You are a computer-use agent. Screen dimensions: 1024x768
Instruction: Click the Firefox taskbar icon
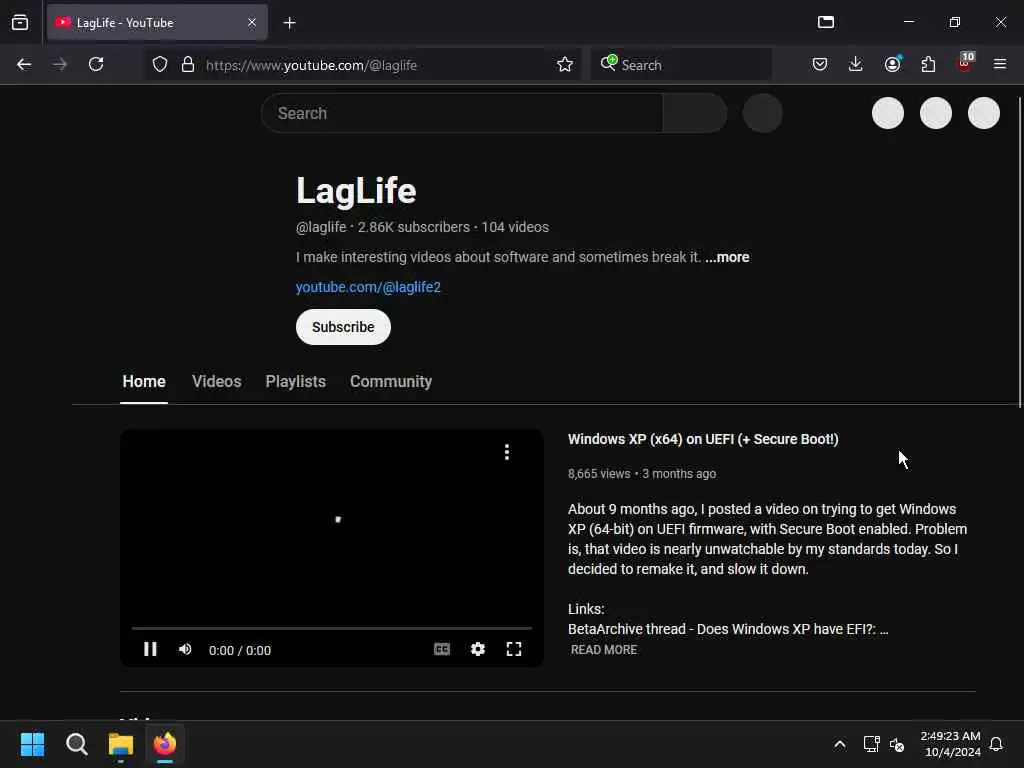pos(165,744)
